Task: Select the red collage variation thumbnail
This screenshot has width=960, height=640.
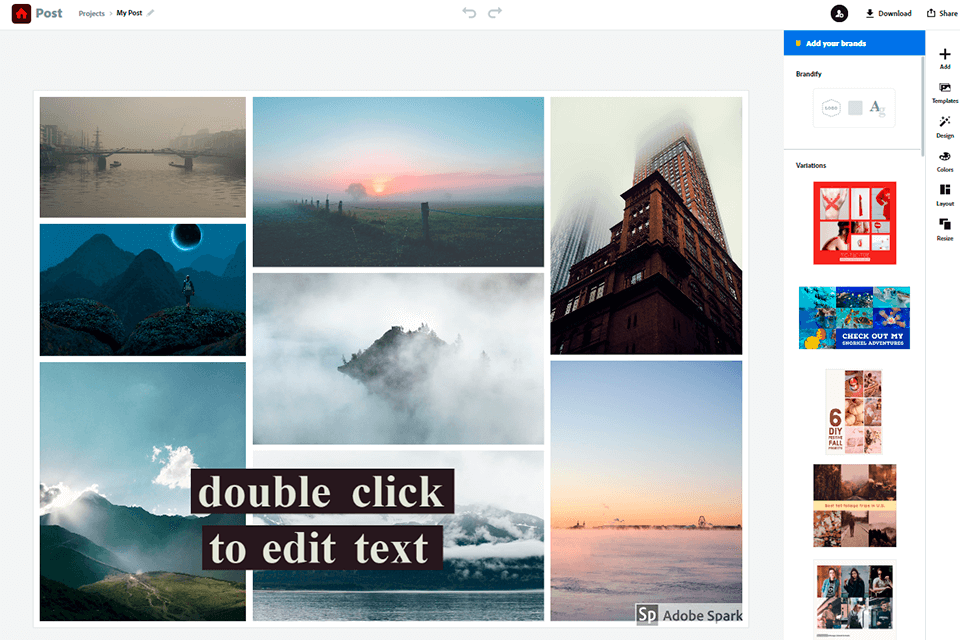Action: (854, 222)
